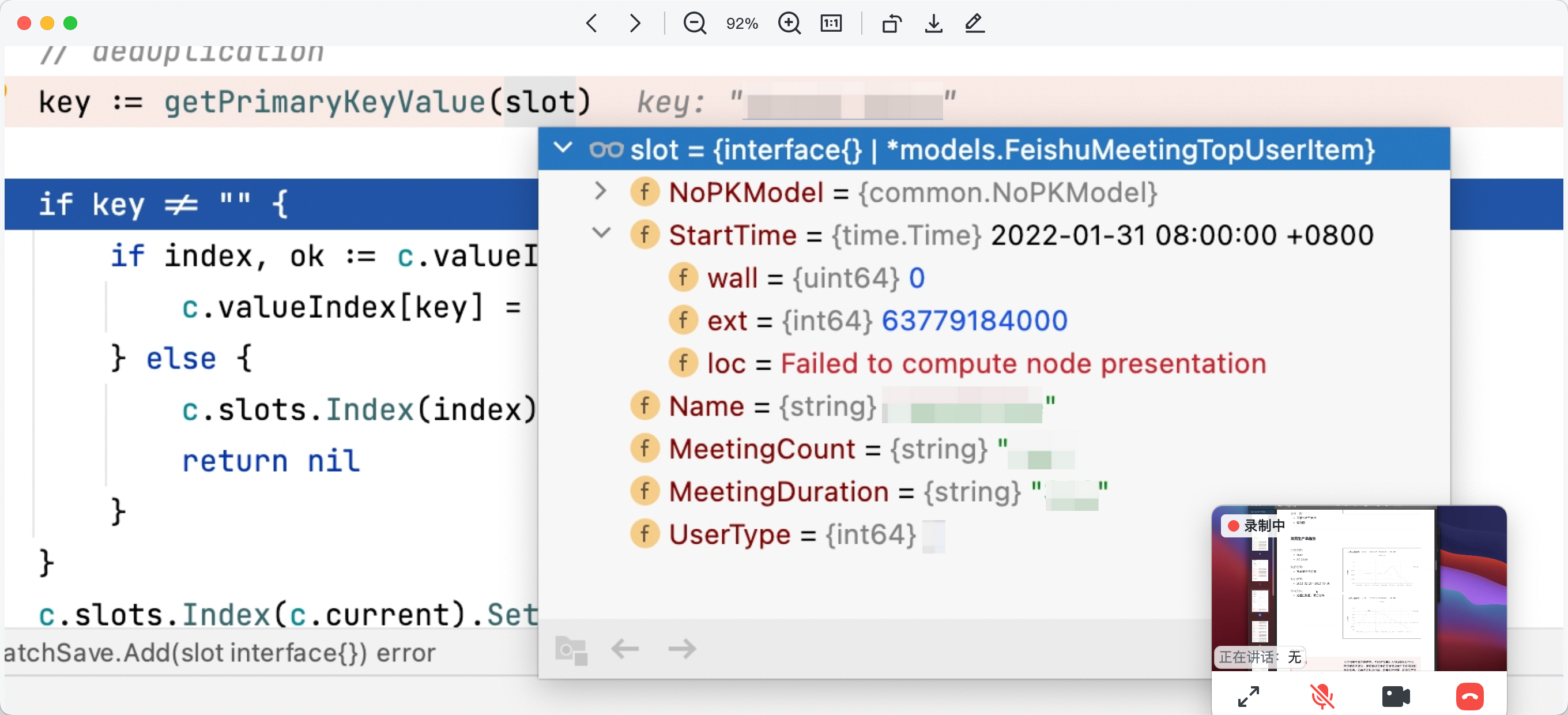1568x715 pixels.
Task: Click the 92% zoom level indicator
Action: 741,23
